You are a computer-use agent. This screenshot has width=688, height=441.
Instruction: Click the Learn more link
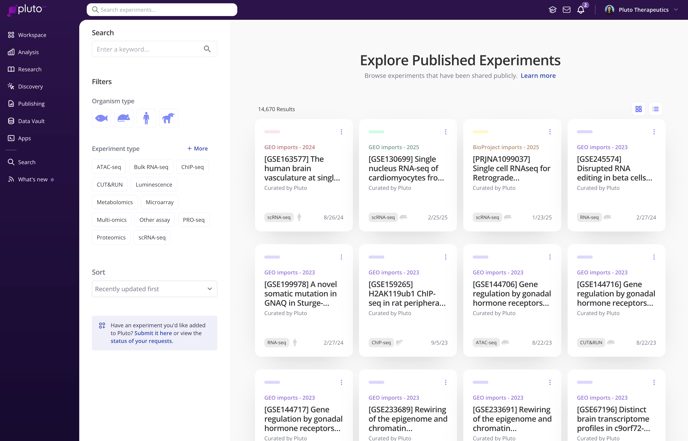(538, 75)
